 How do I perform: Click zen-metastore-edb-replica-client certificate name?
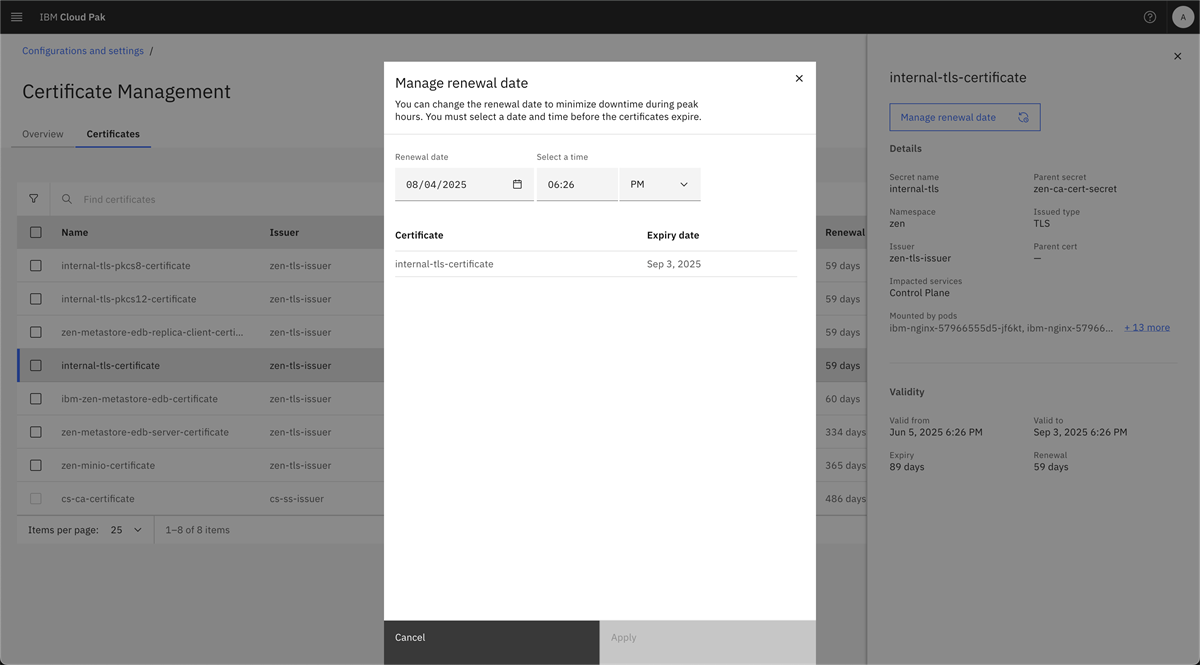[152, 332]
